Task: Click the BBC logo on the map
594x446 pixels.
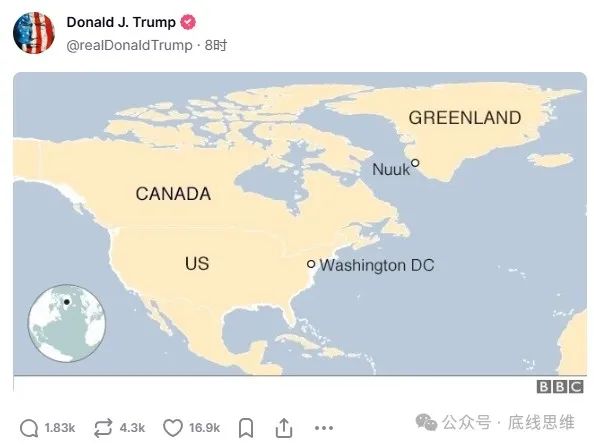Action: tap(560, 387)
